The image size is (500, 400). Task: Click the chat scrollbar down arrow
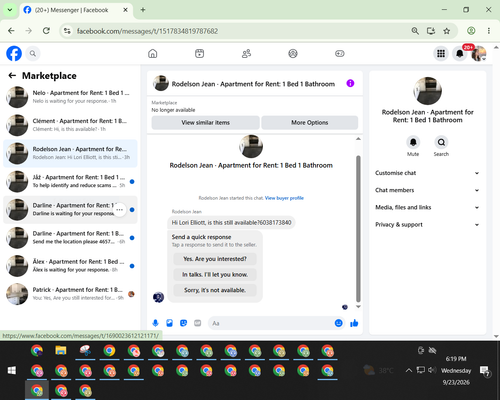coord(358,307)
